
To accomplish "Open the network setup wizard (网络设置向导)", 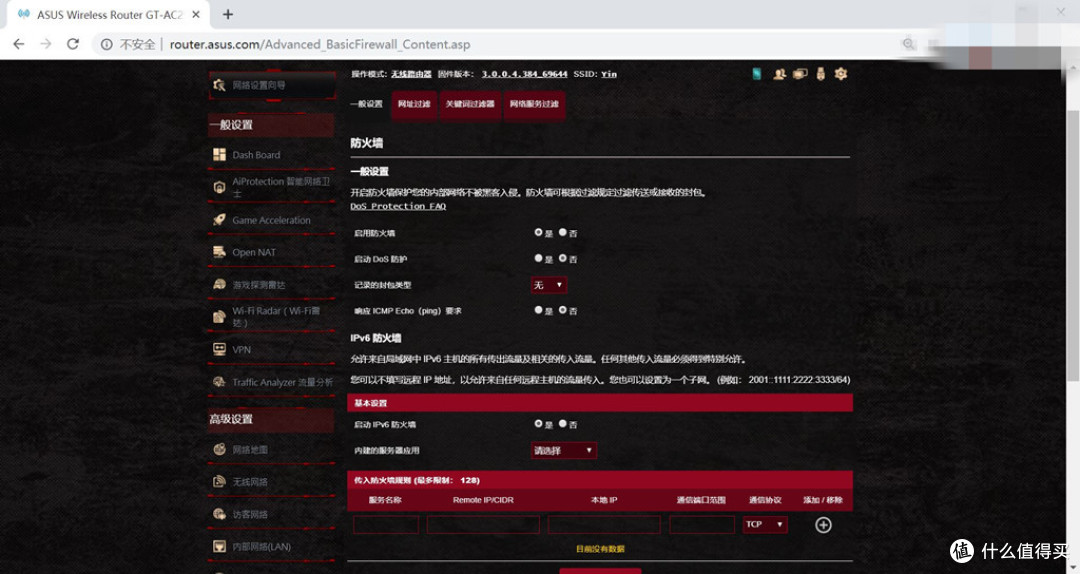I will [x=272, y=85].
